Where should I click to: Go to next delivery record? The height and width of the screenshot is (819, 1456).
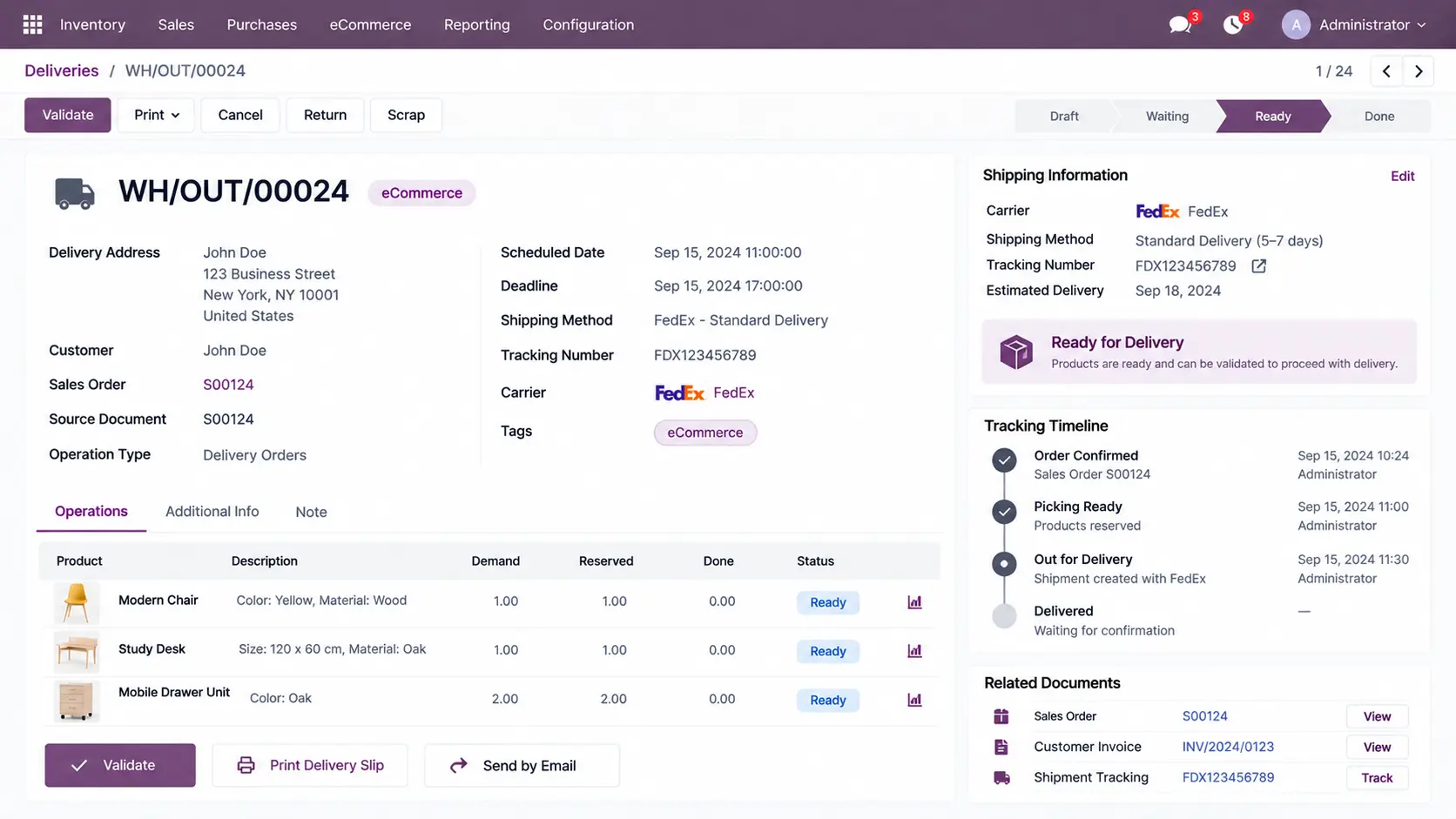tap(1419, 71)
